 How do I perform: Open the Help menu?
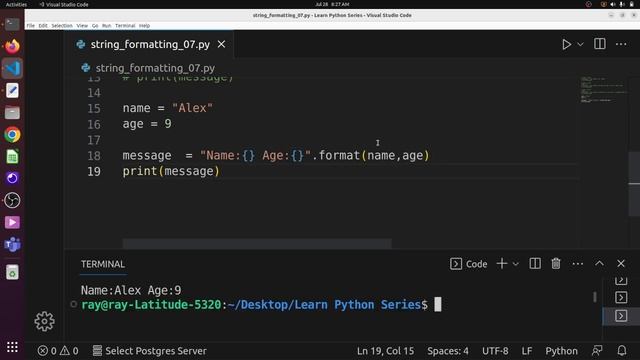[x=144, y=26]
